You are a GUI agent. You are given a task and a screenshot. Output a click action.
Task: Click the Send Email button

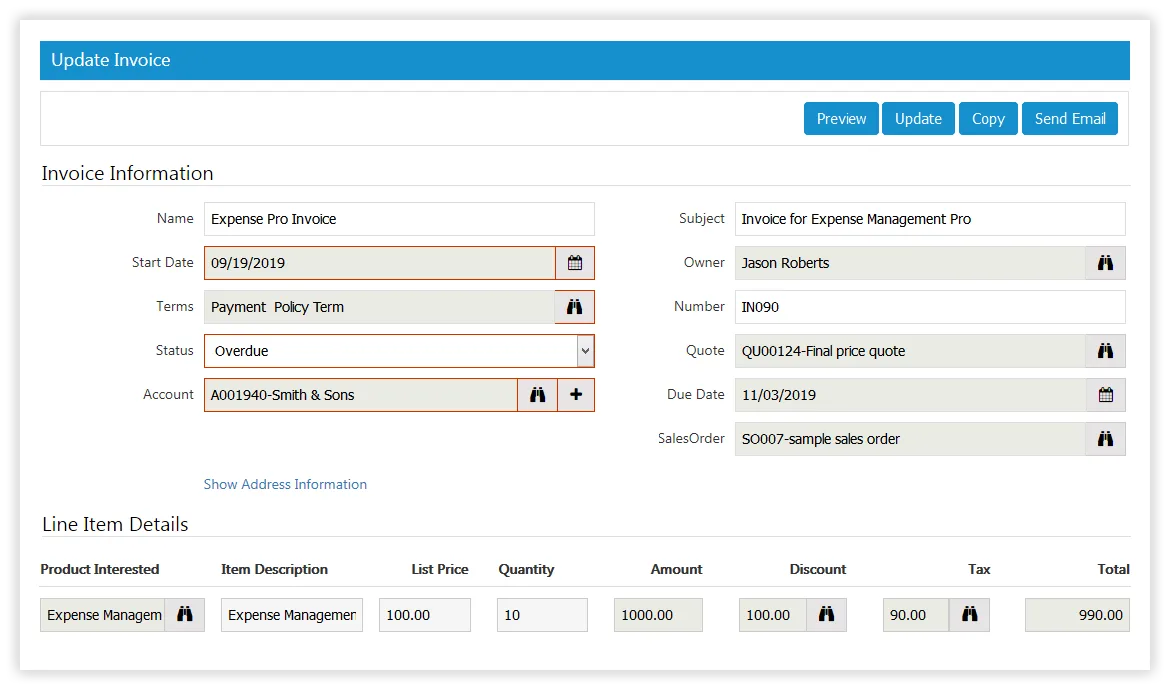tap(1069, 119)
